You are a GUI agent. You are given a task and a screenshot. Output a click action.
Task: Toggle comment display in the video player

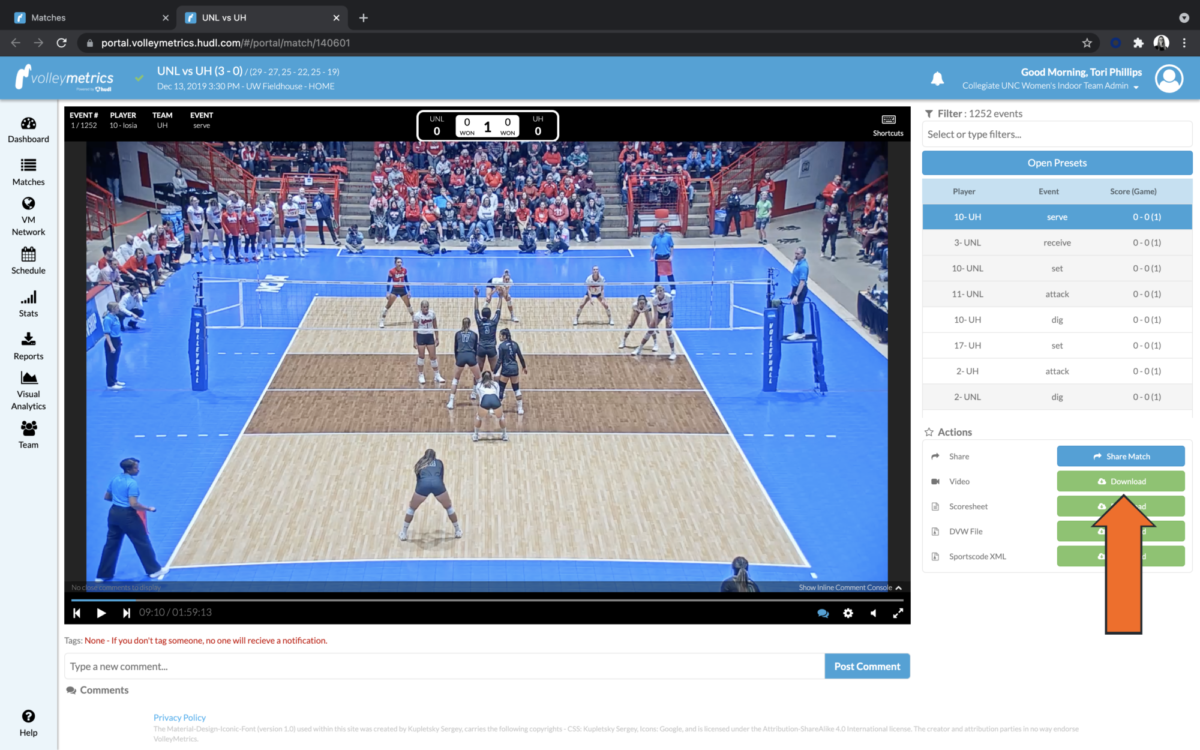click(822, 612)
